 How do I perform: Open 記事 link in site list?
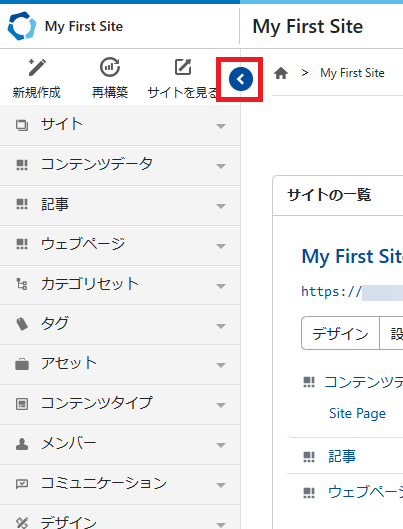[342, 456]
